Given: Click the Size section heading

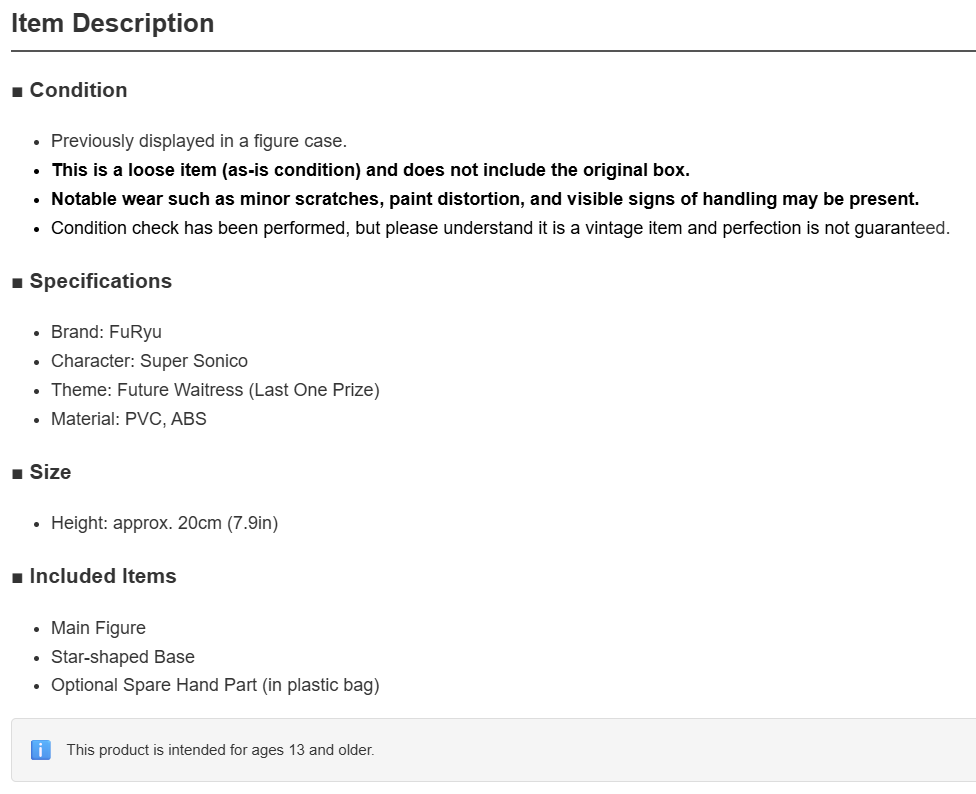Looking at the screenshot, I should [50, 472].
